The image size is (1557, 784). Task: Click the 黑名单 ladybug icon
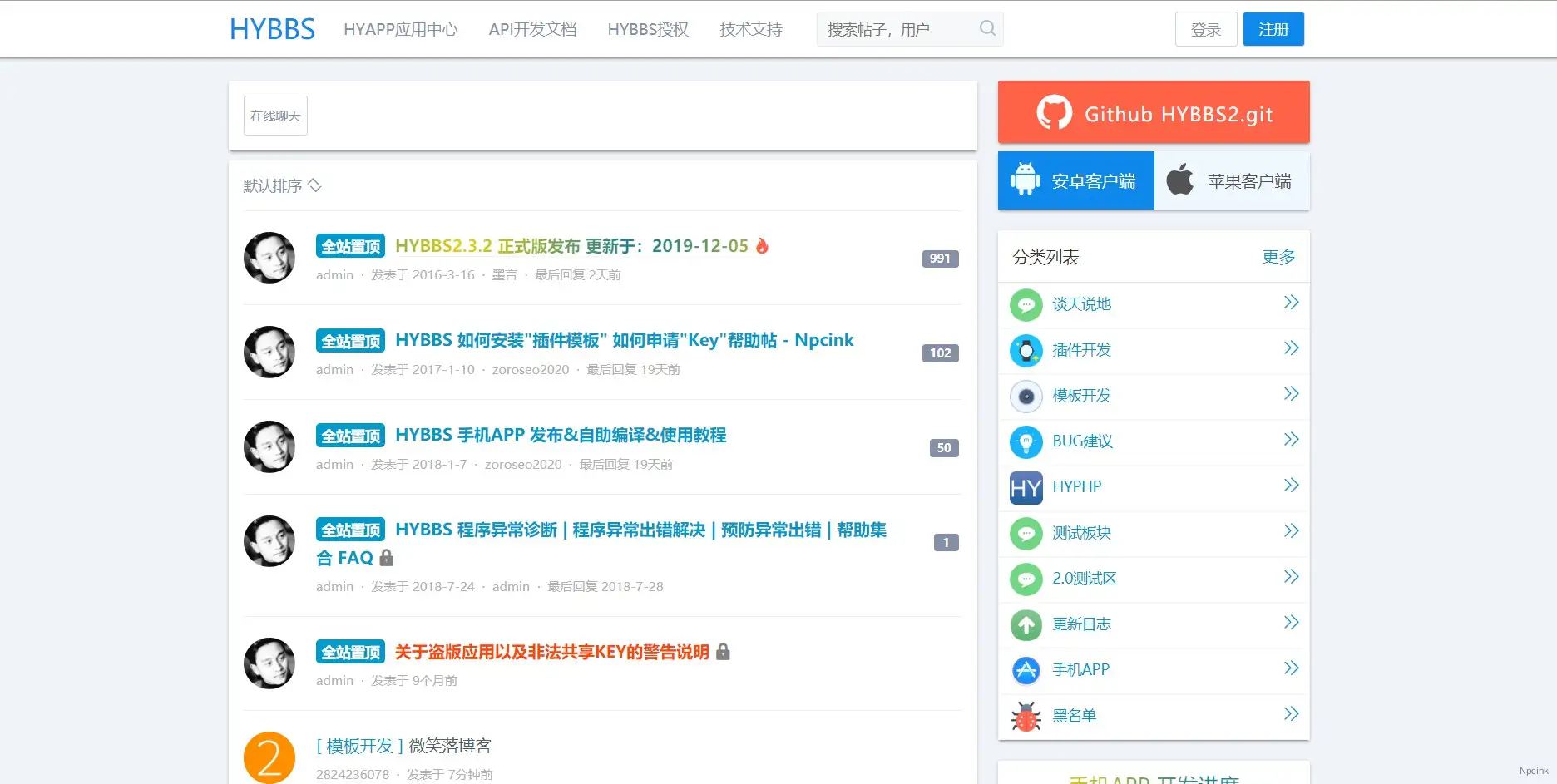(x=1026, y=716)
